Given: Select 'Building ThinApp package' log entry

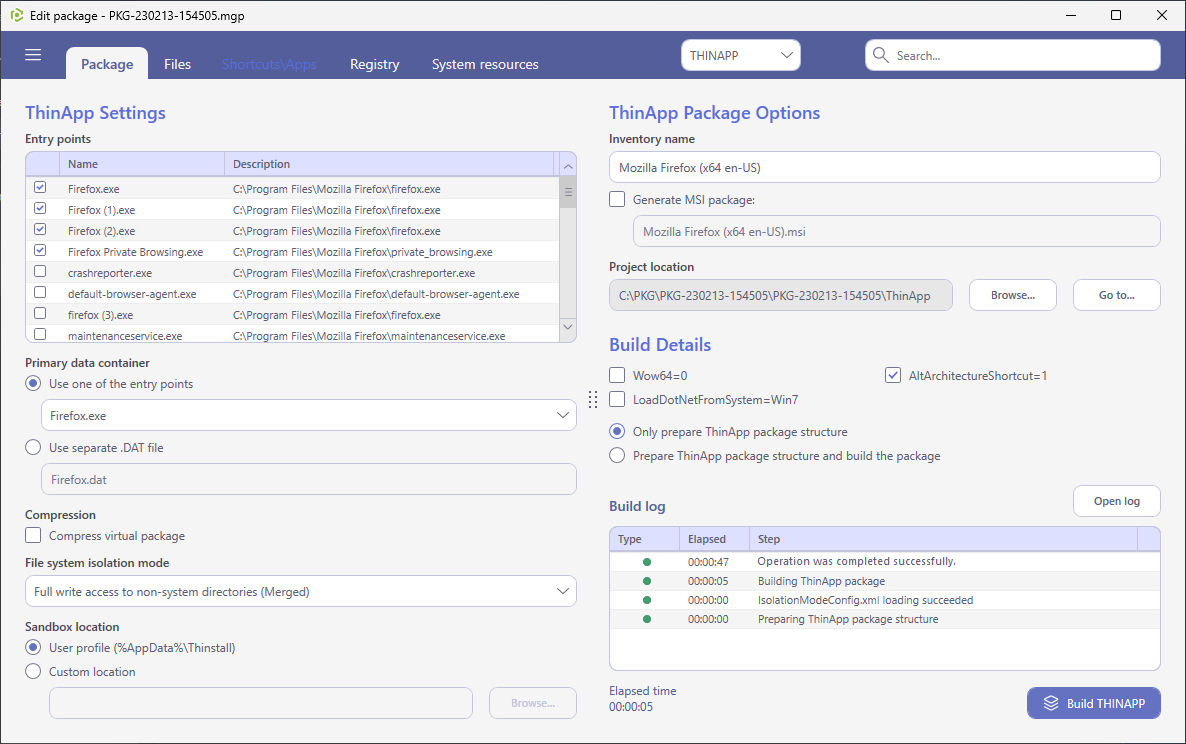Looking at the screenshot, I should pos(884,581).
